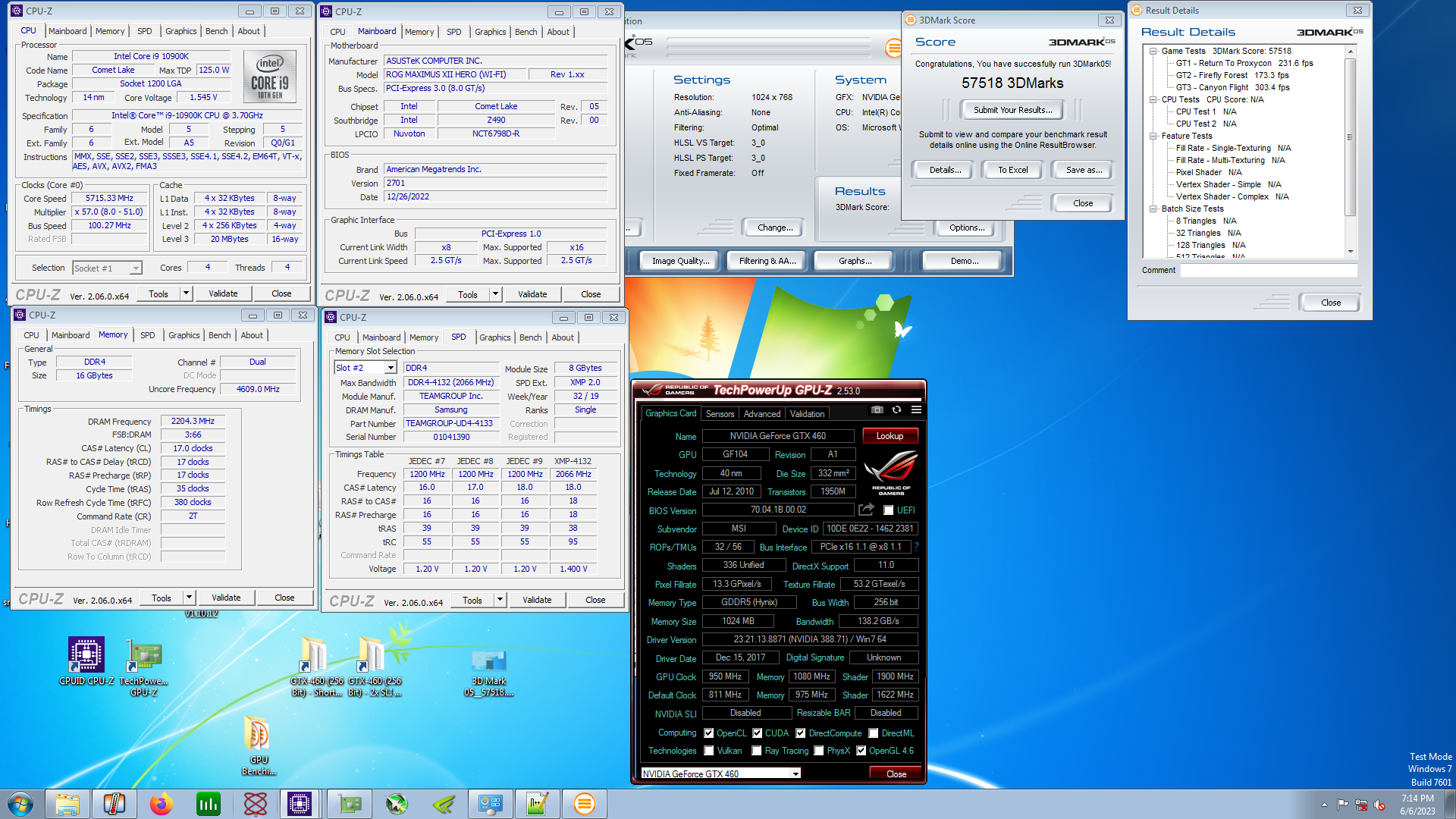1456x819 pixels.
Task: Open the Tools dropdown arrow in CPU-Z CPU window
Action: pyautogui.click(x=186, y=293)
